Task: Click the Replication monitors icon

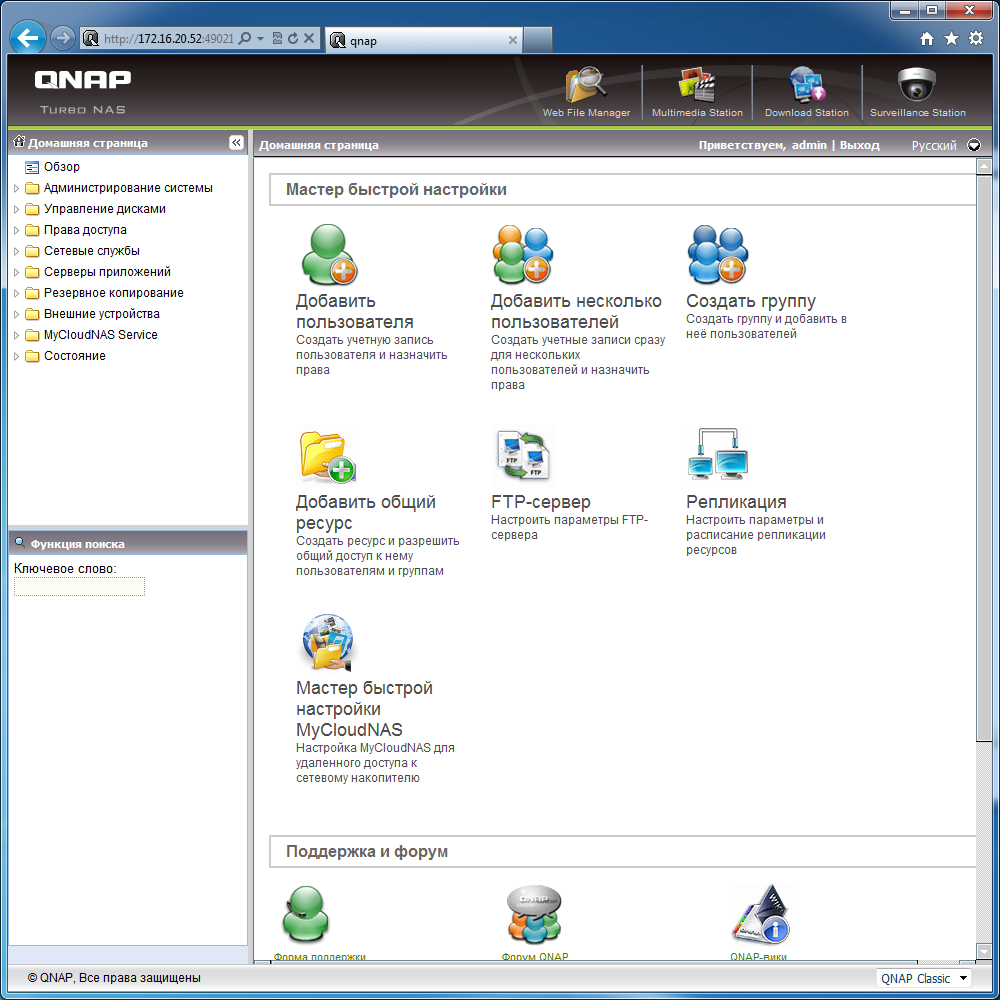Action: (x=717, y=453)
